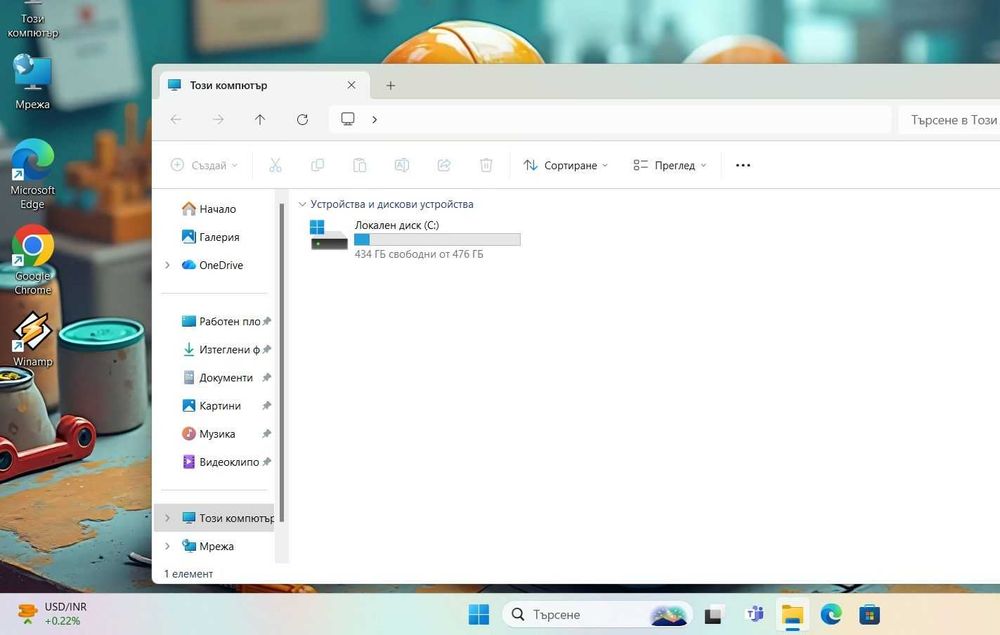
Task: Open the Windows Start menu
Action: pos(479,615)
